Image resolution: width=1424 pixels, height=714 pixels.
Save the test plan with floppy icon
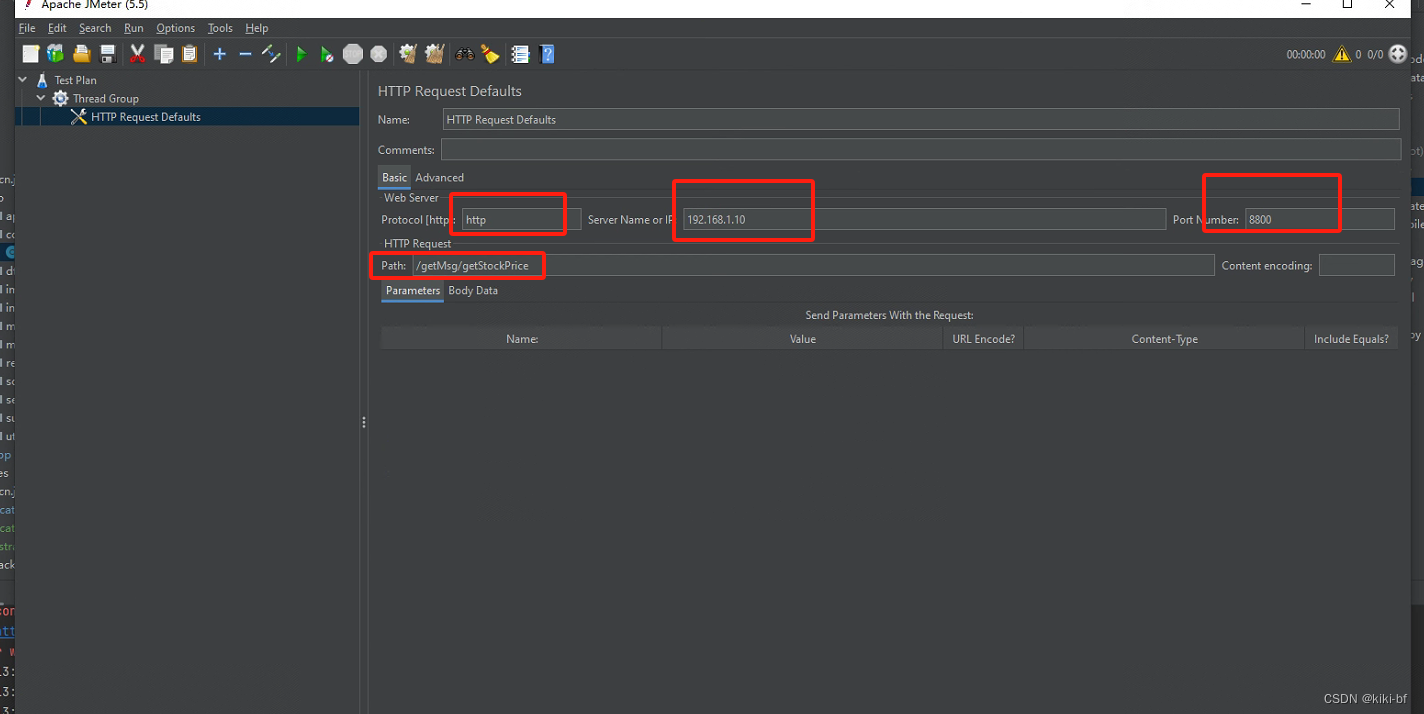108,54
